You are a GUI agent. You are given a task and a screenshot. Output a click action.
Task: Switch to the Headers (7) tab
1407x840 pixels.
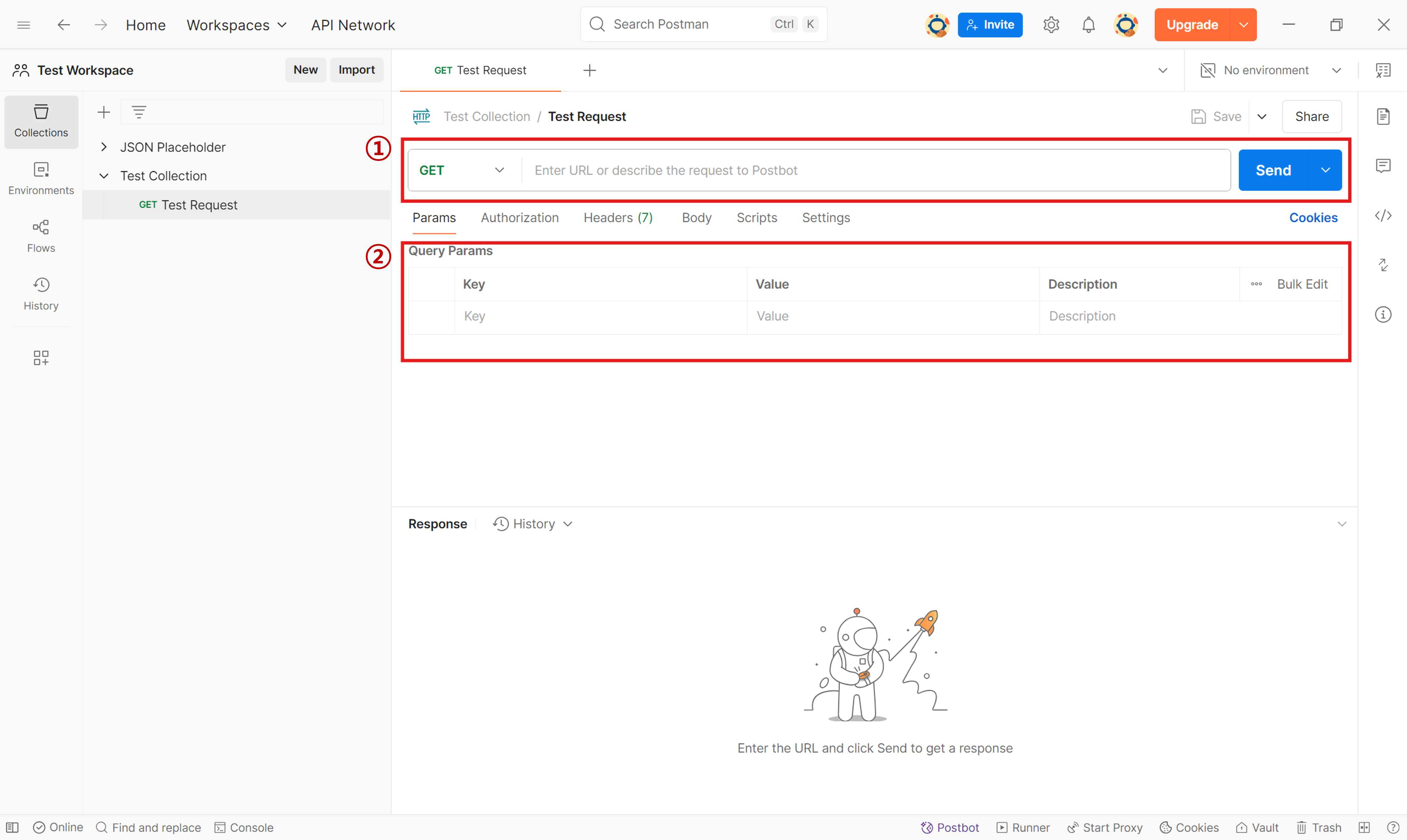tap(618, 218)
